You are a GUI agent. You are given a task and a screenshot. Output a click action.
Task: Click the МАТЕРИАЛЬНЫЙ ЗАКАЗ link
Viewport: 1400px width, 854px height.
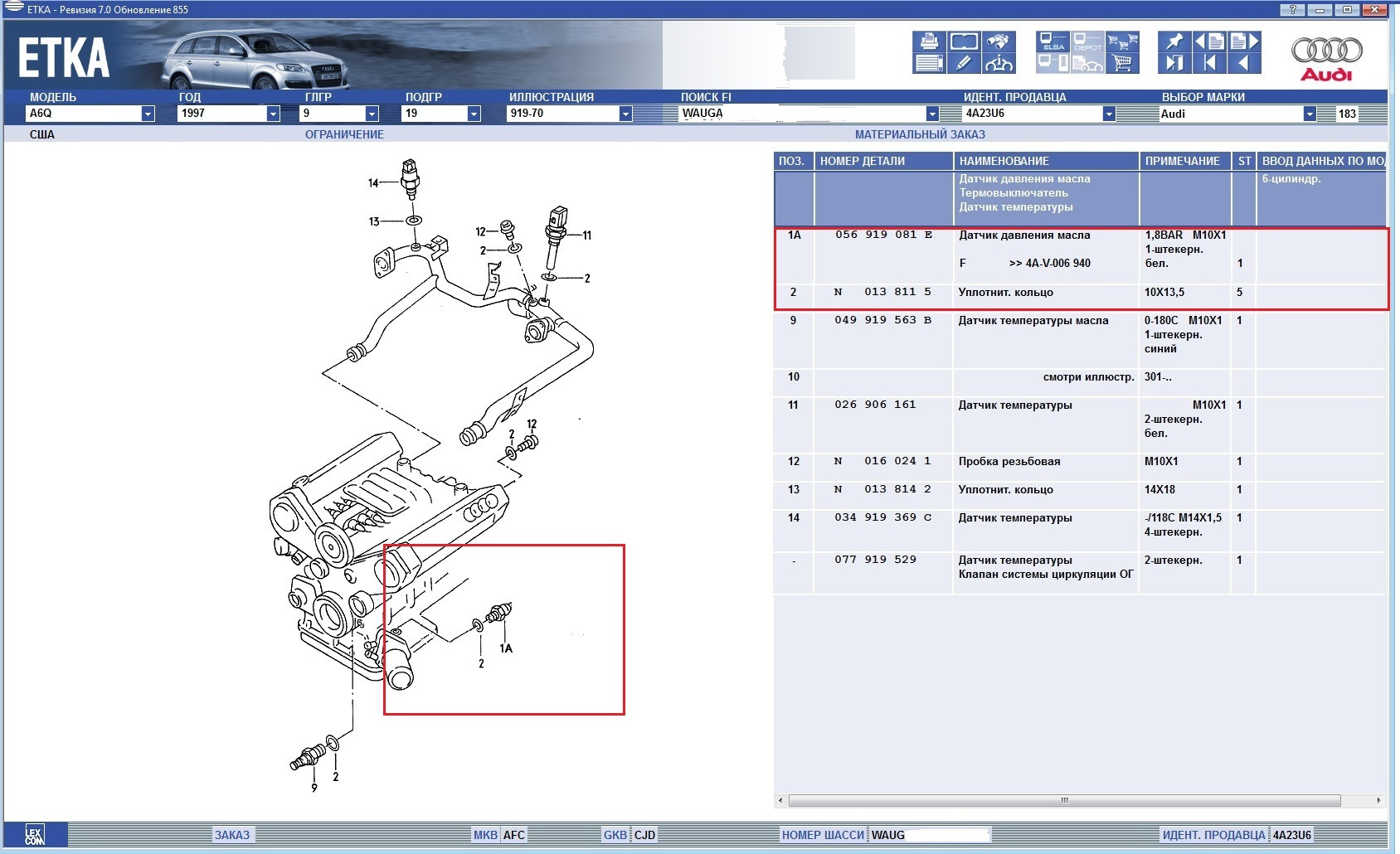(920, 134)
